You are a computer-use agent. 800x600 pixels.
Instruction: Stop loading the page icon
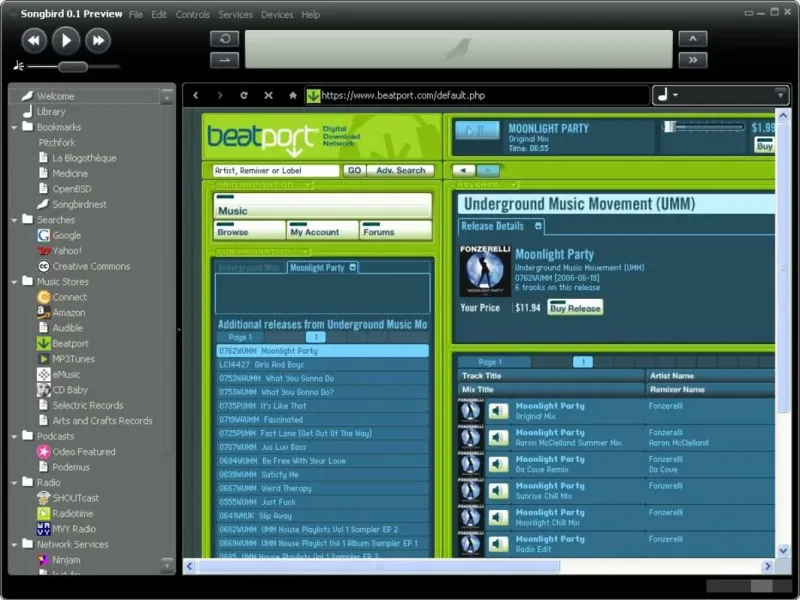268,95
